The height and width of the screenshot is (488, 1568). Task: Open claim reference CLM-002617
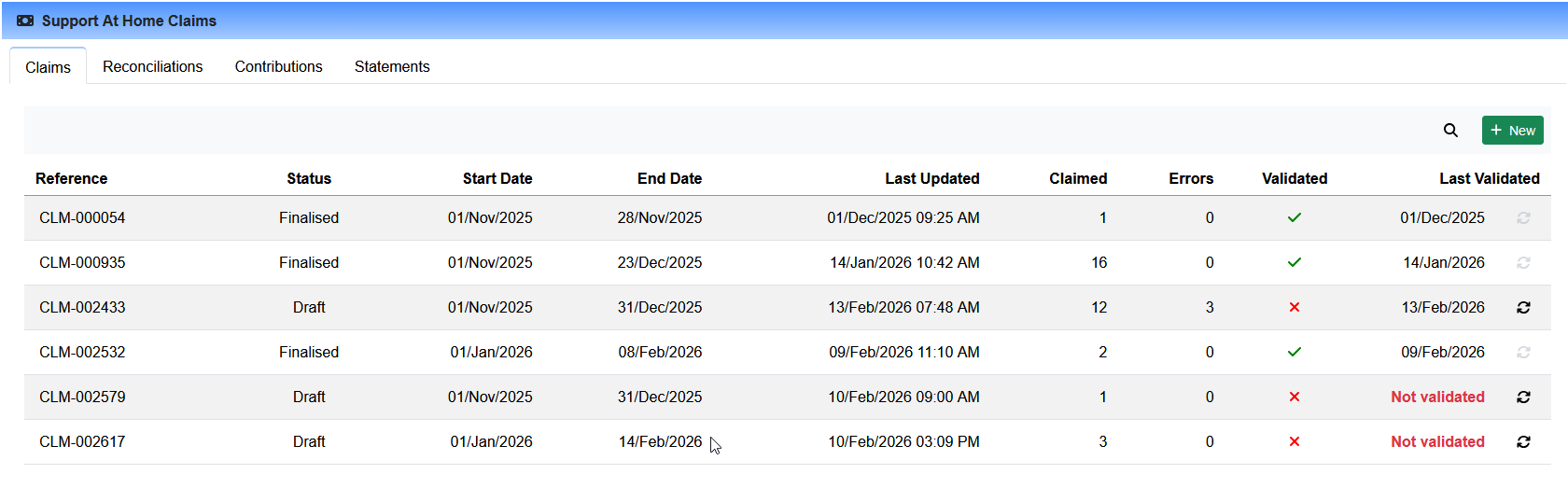click(x=82, y=442)
